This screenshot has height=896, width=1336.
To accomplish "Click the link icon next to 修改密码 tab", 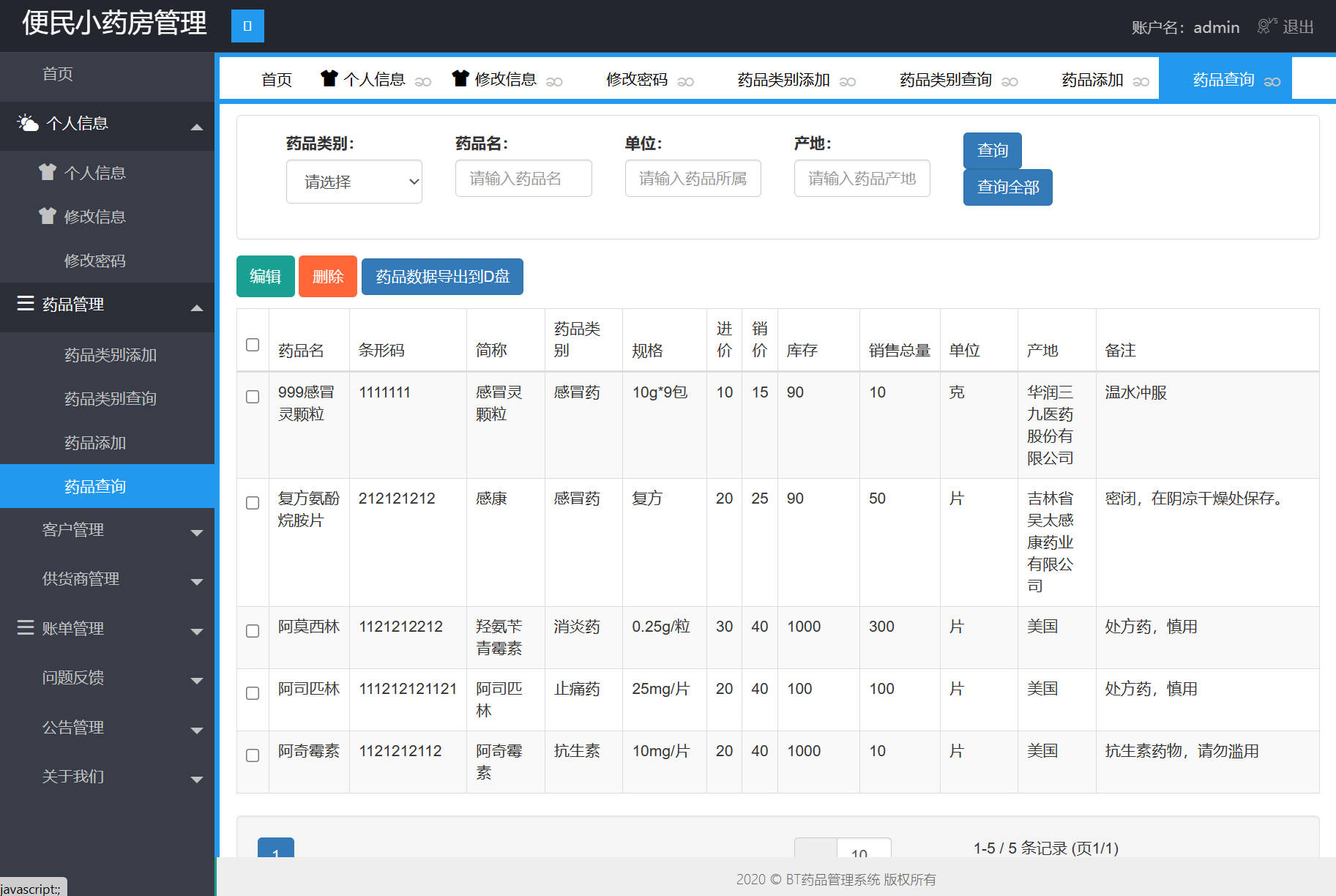I will click(x=686, y=81).
